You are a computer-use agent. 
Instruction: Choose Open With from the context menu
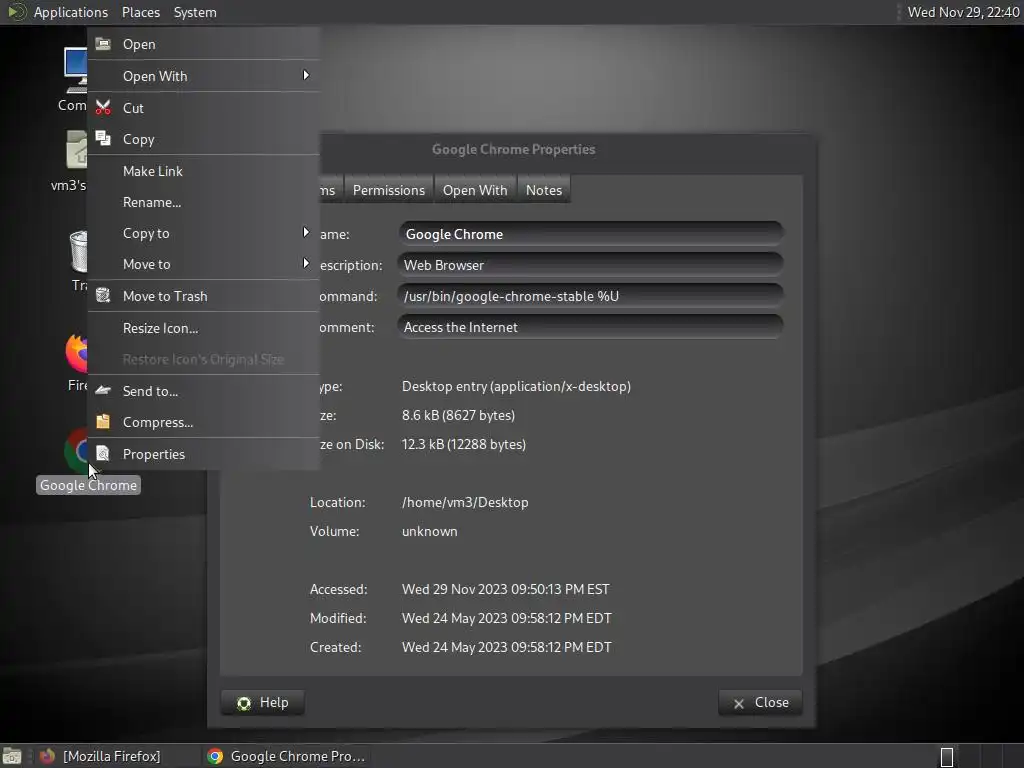tap(203, 76)
